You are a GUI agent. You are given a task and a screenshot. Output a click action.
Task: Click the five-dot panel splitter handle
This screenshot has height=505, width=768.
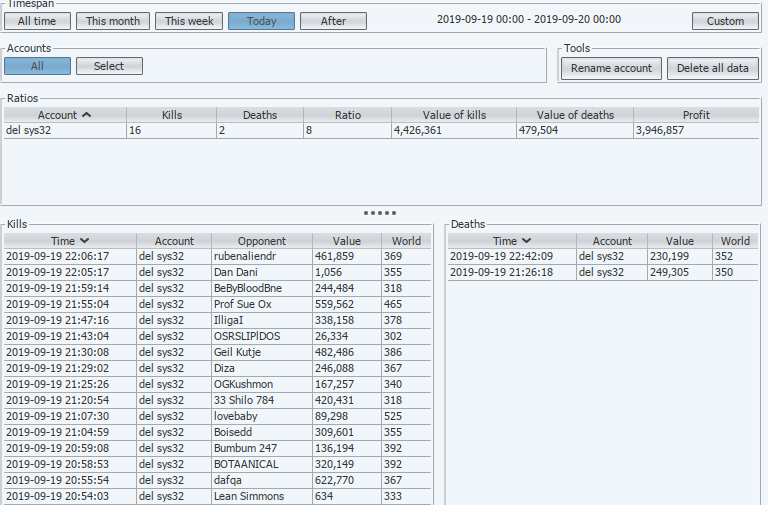[x=380, y=213]
